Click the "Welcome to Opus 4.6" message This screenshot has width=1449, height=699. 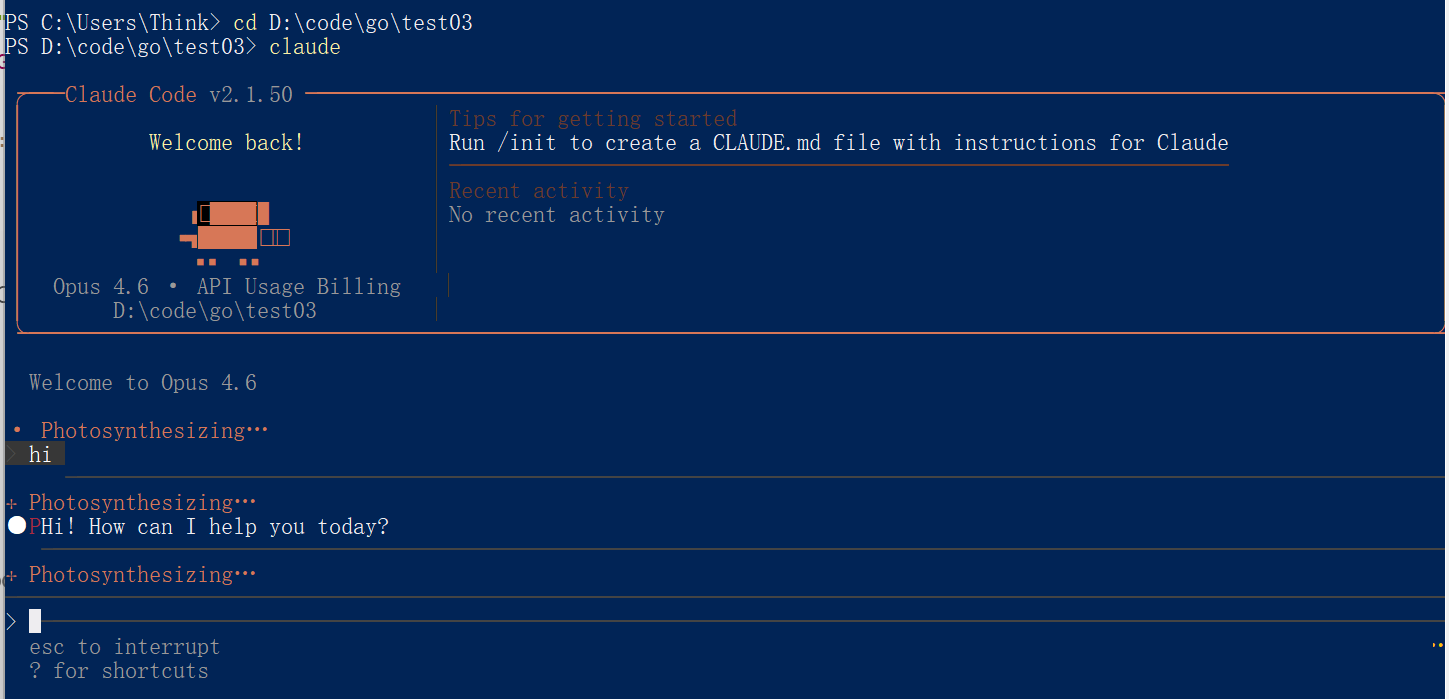(143, 383)
